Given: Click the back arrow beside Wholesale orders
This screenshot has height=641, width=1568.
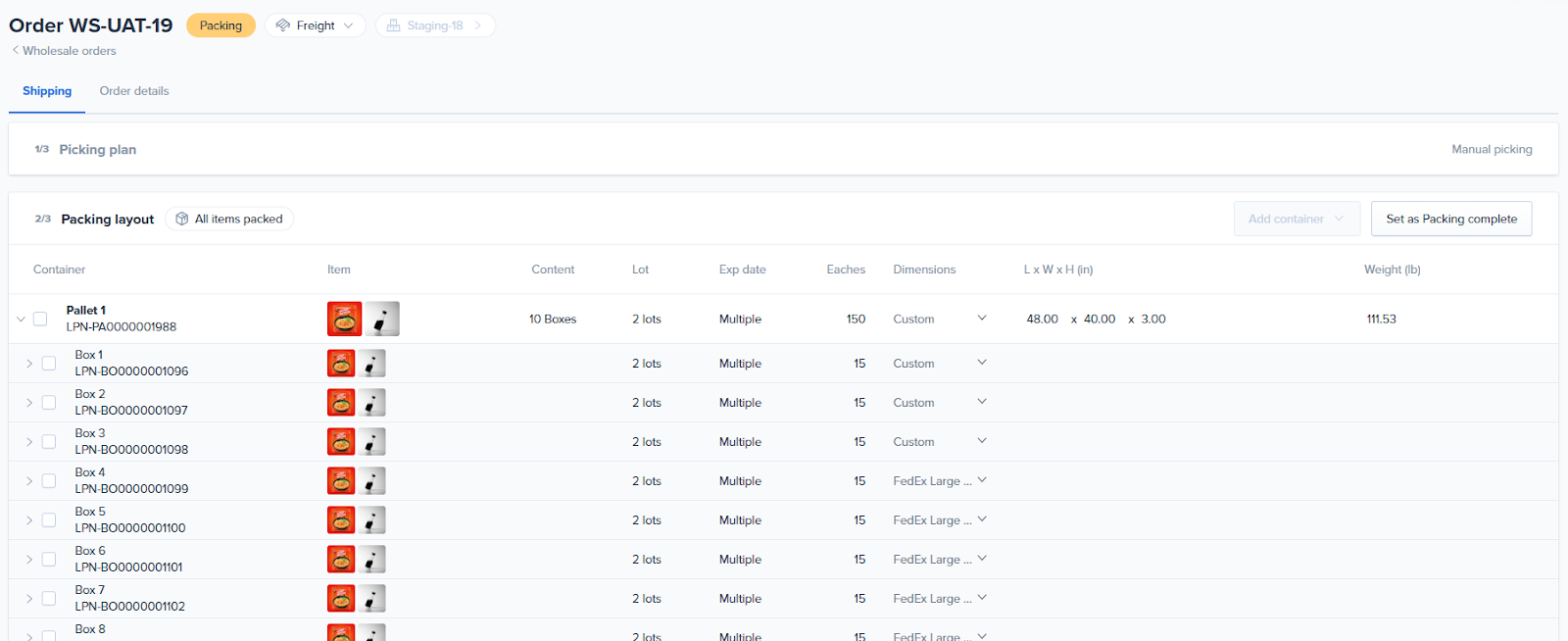Looking at the screenshot, I should [x=15, y=50].
